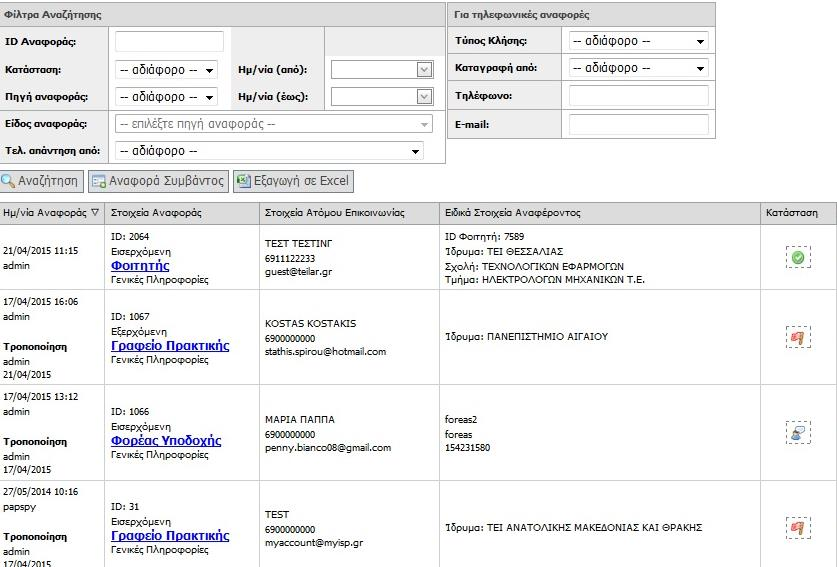Screen dimensions: 837x567
Task: Click the Excel icon on the export button
Action: point(243,181)
